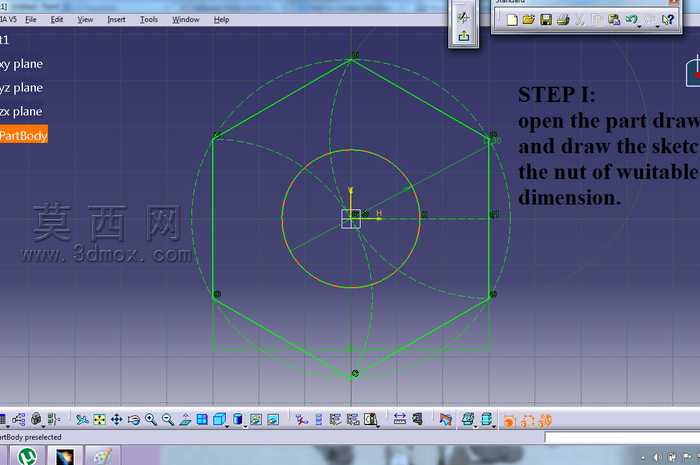Open the File menu
Image resolution: width=700 pixels, height=465 pixels.
(31, 20)
